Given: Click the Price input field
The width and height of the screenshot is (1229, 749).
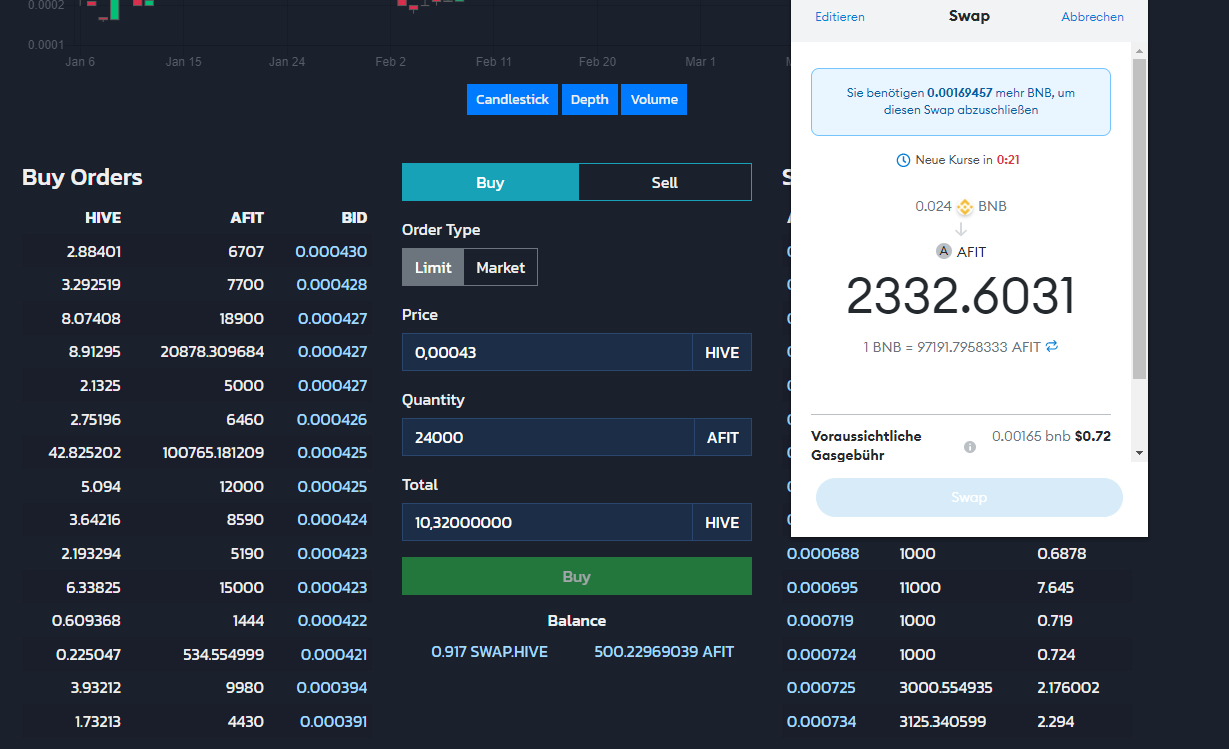Looking at the screenshot, I should [547, 352].
